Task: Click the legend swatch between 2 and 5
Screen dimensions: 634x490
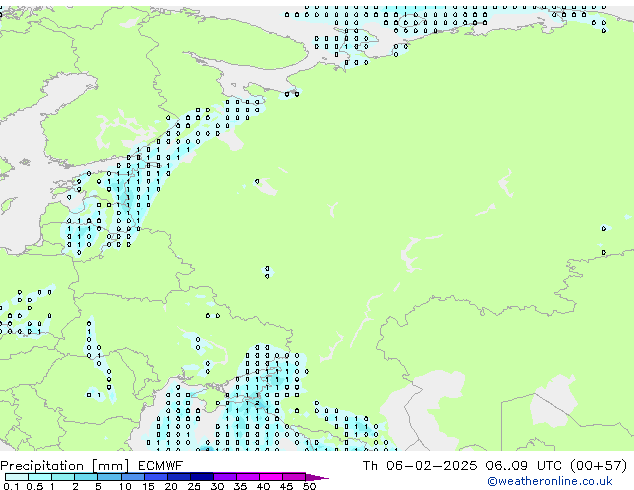Action: 86,477
